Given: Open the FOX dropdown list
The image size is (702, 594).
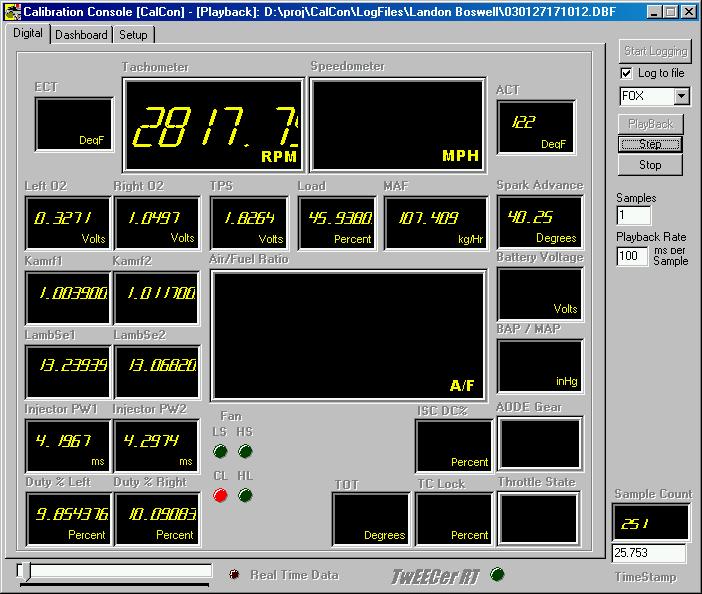Looking at the screenshot, I should coord(682,96).
